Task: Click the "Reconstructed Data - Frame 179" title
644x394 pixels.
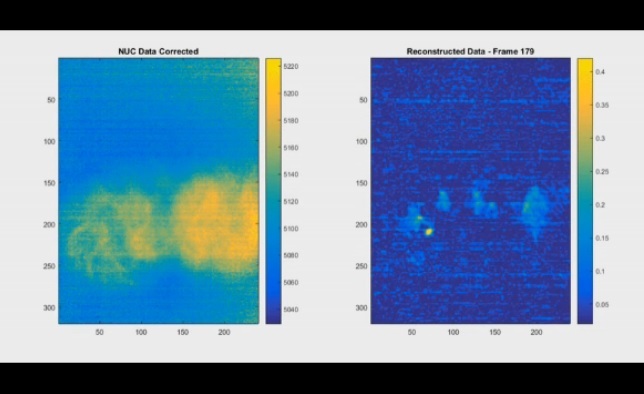Action: [470, 51]
